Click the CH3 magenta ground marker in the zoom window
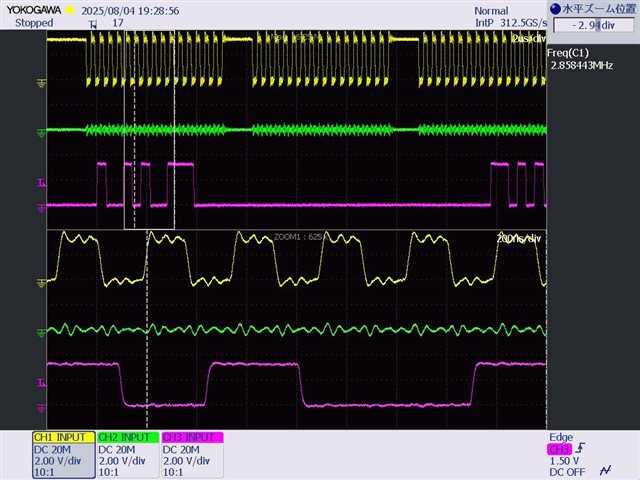The width and height of the screenshot is (640, 480). (x=41, y=408)
